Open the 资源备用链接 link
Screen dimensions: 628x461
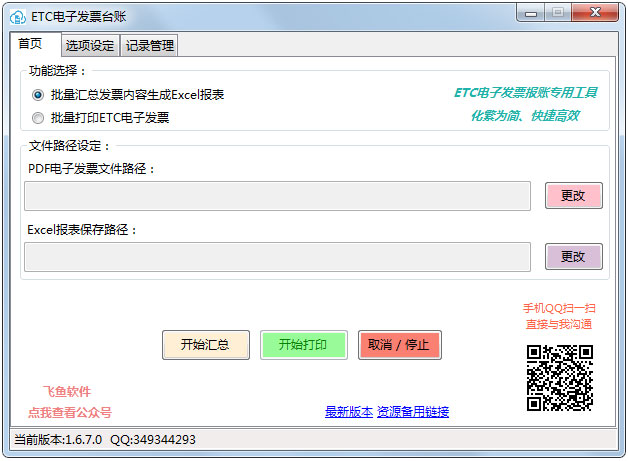413,412
